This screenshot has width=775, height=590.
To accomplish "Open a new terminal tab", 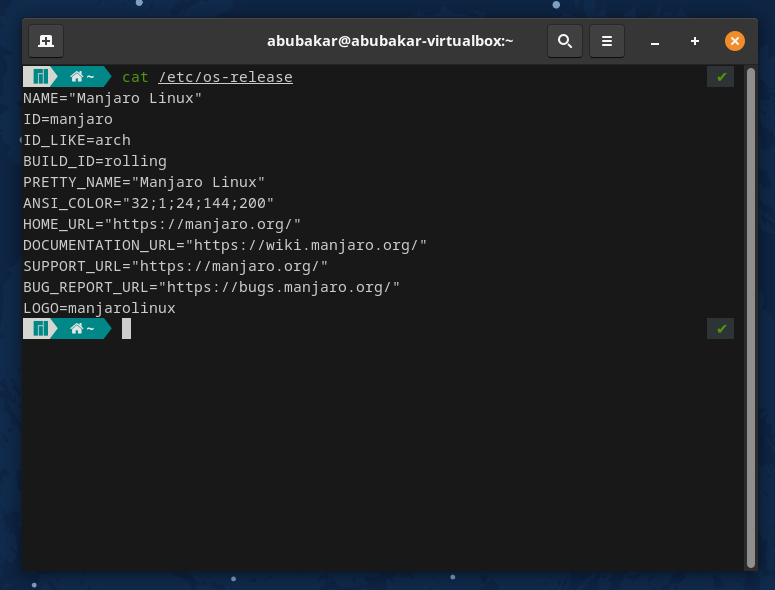I will (x=46, y=41).
